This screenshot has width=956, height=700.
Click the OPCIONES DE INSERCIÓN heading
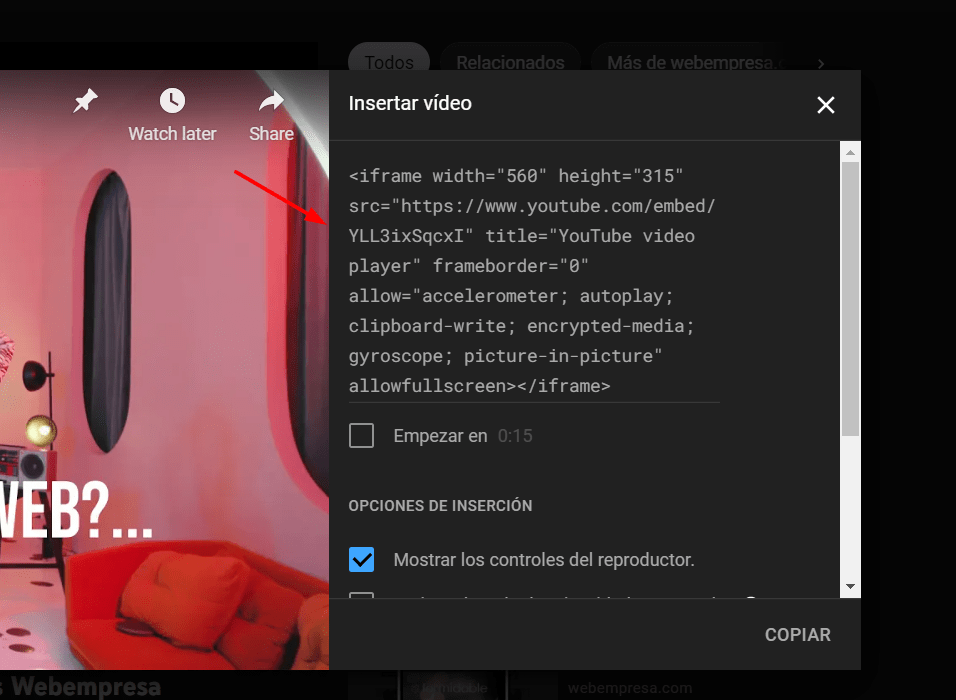440,505
